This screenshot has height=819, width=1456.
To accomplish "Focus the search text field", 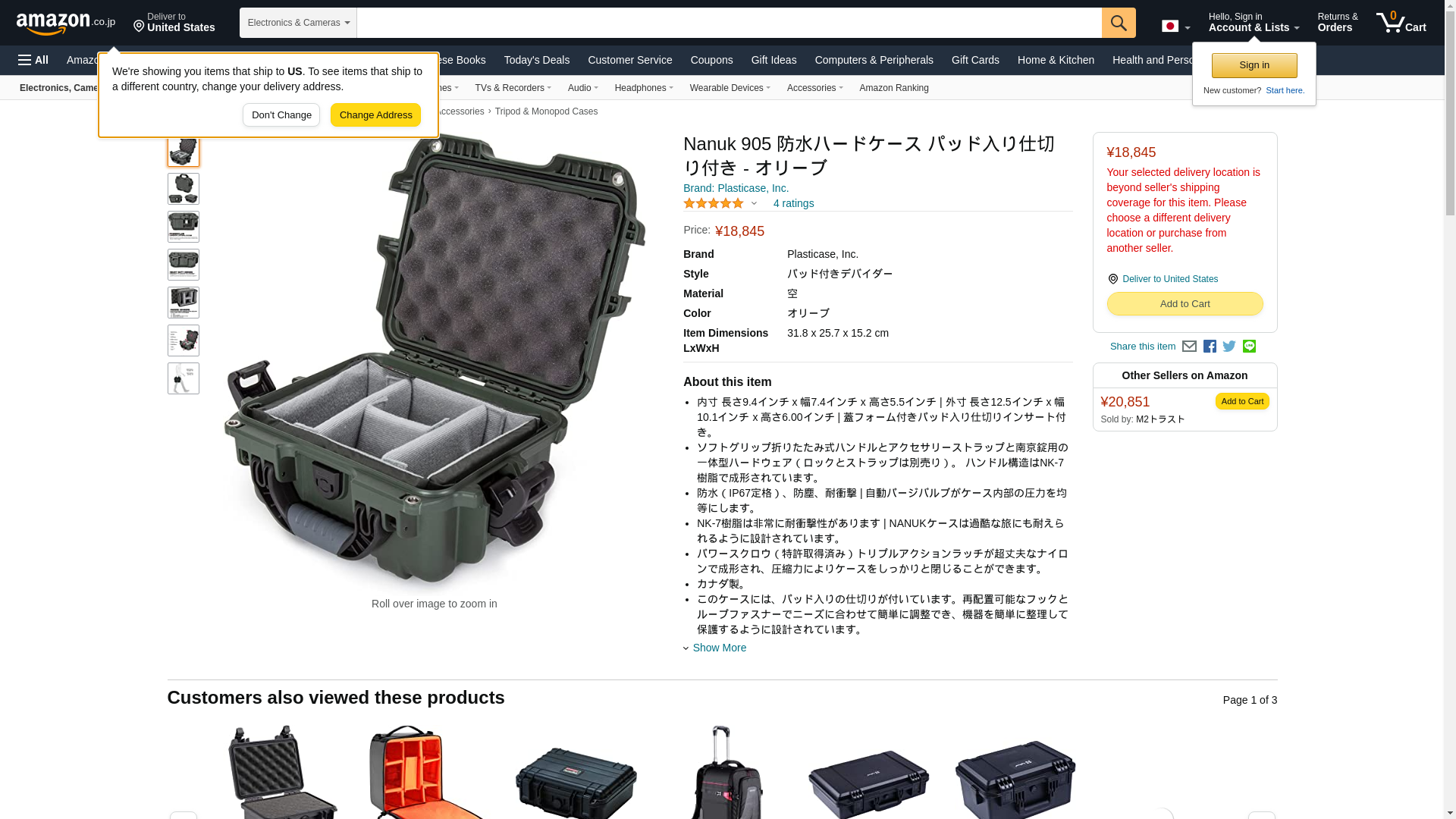I will point(729,23).
